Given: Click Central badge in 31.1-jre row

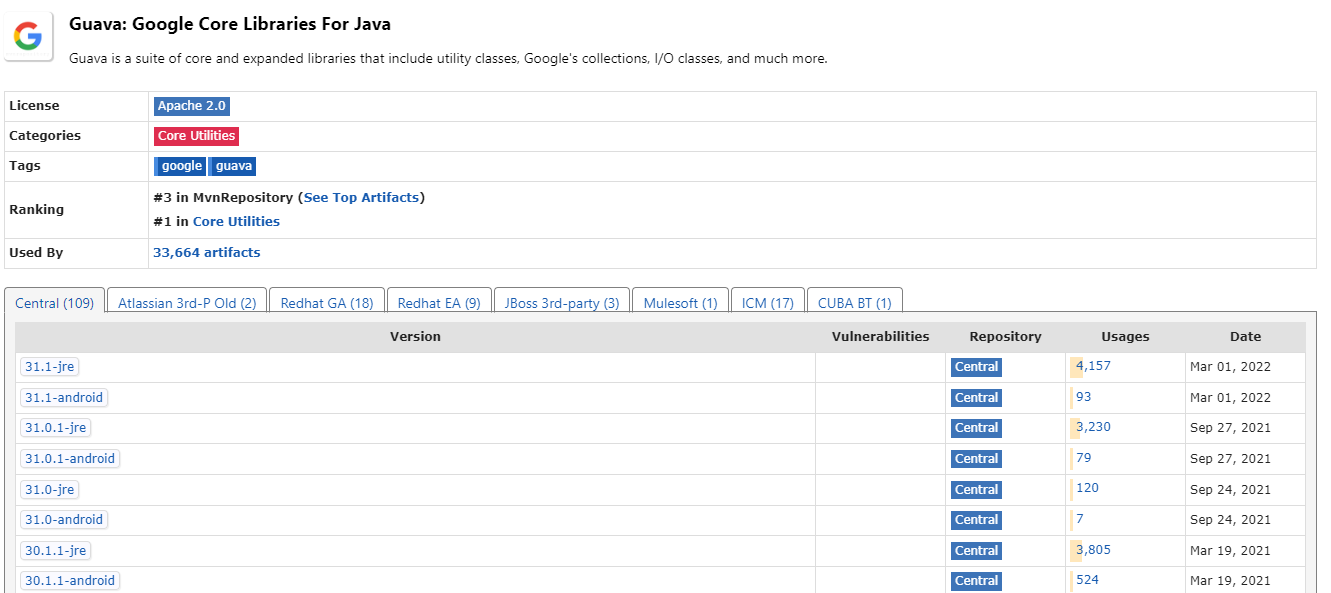Looking at the screenshot, I should pos(976,367).
